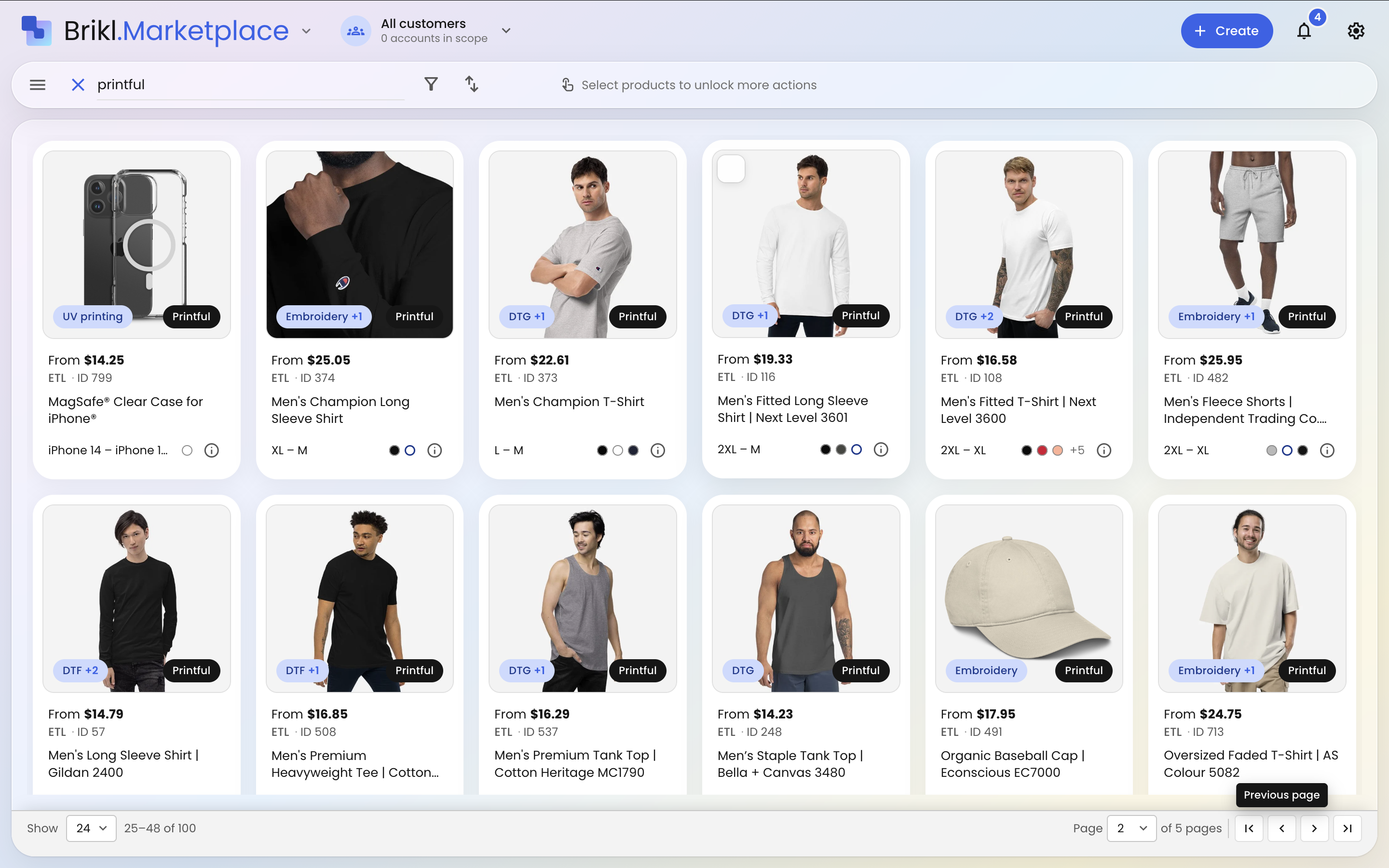Show +5 more colors on Next Level 3600
This screenshot has height=868, width=1389.
pyautogui.click(x=1077, y=451)
